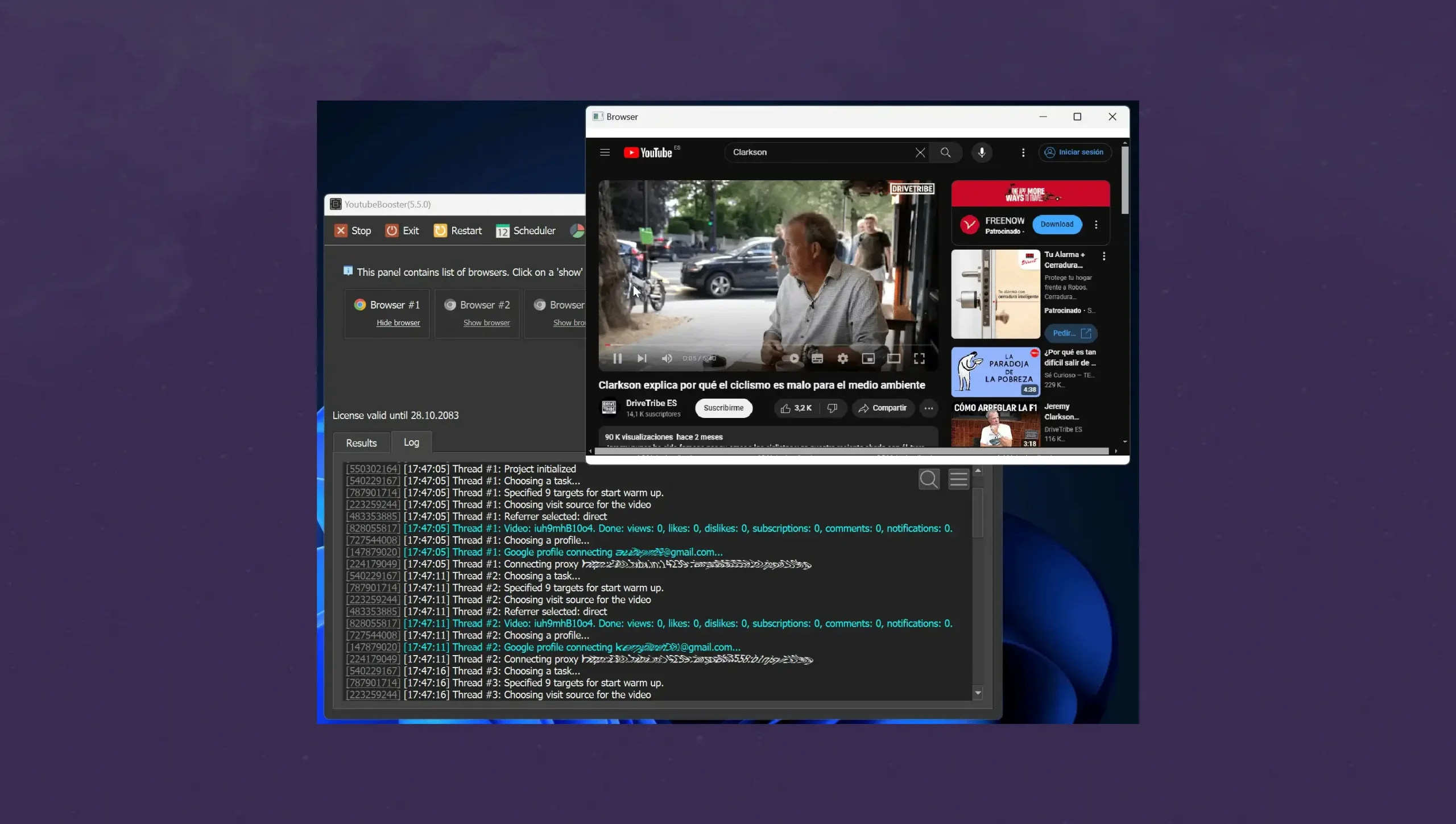Screen dimensions: 1456x824
Task: Click the DRIVETRIBE watermark on video
Action: pyautogui.click(x=912, y=189)
